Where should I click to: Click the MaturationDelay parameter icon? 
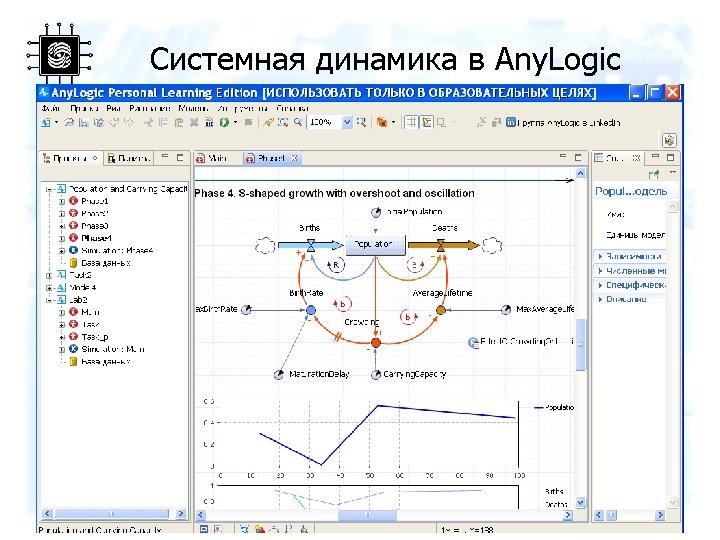[279, 375]
